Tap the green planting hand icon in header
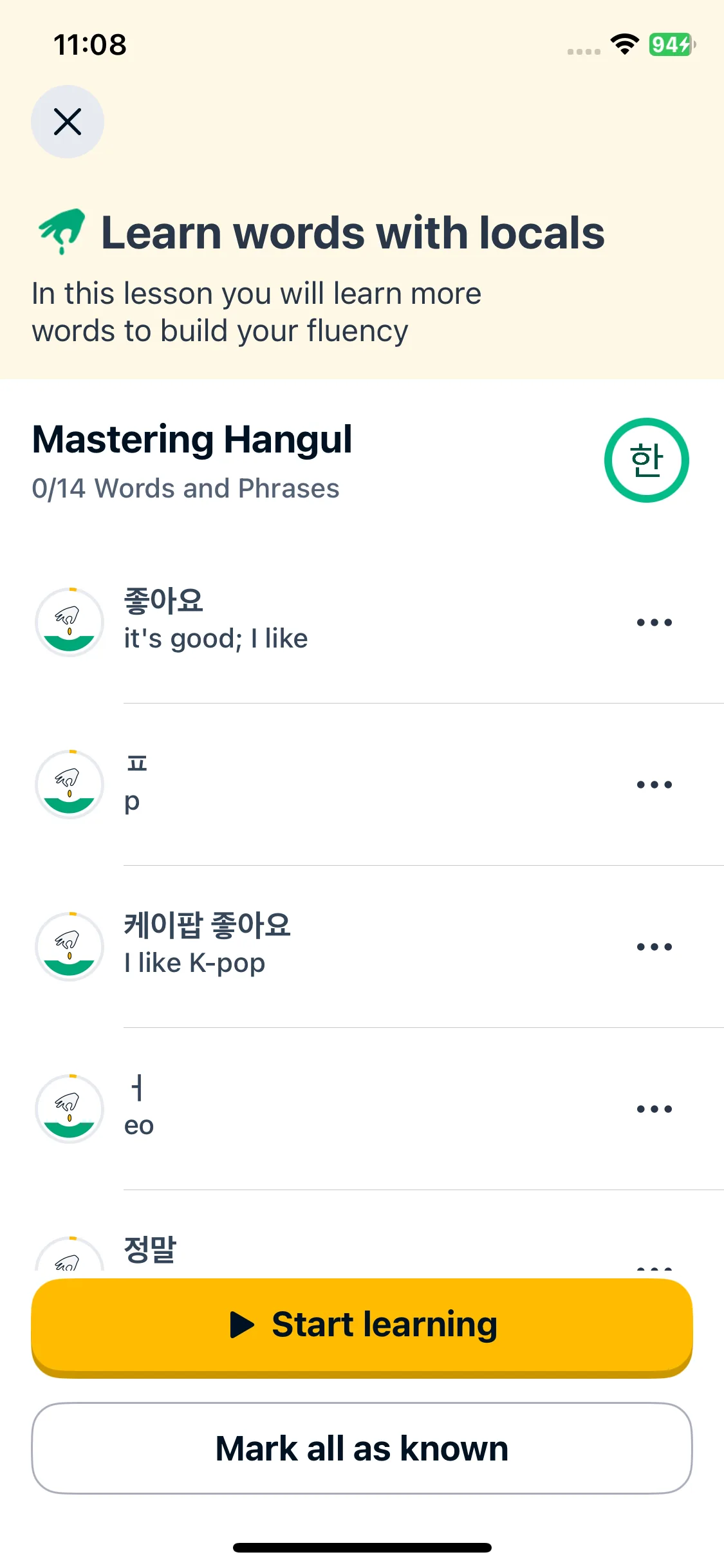 (62, 232)
